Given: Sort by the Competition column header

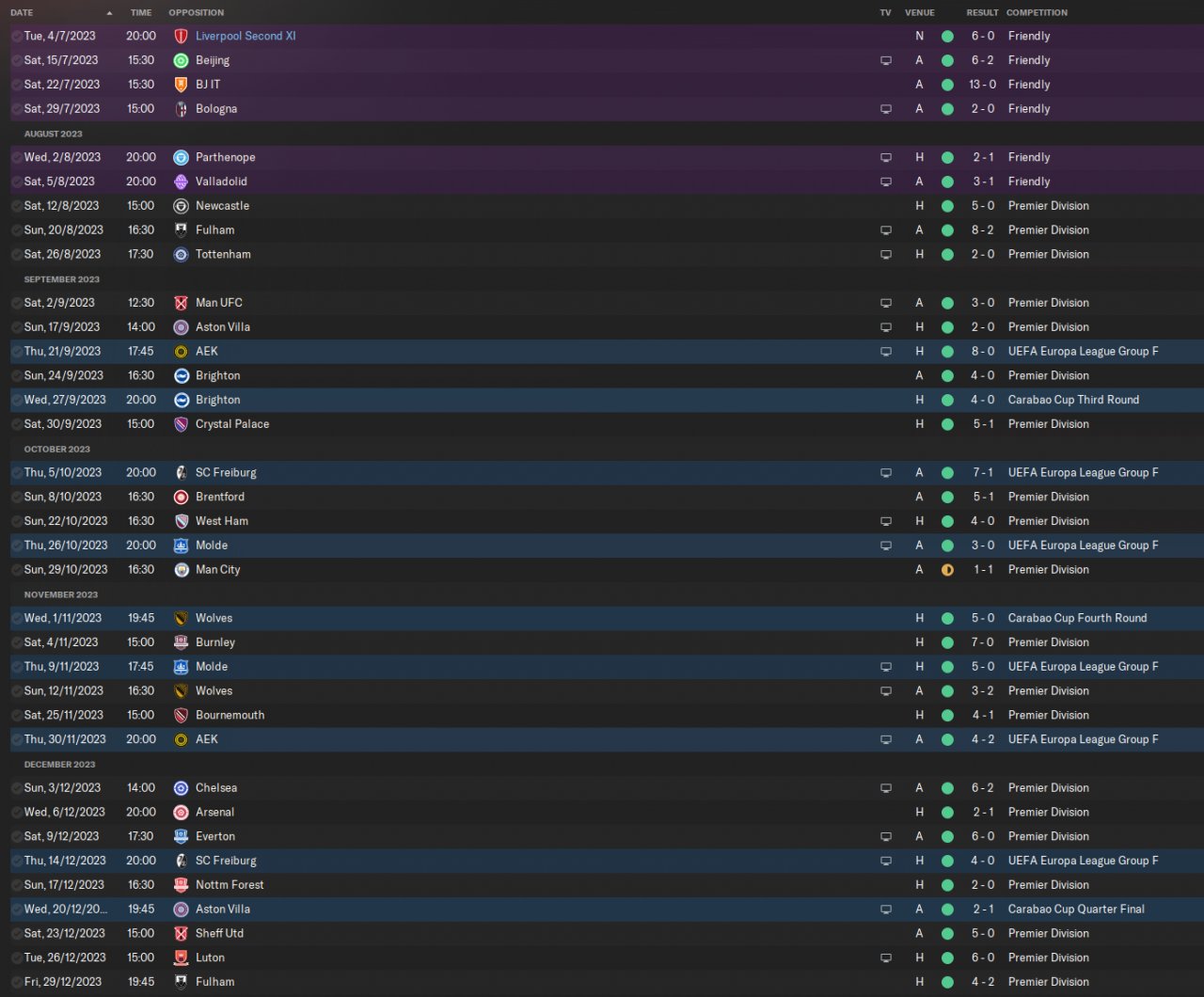Looking at the screenshot, I should [x=1037, y=13].
